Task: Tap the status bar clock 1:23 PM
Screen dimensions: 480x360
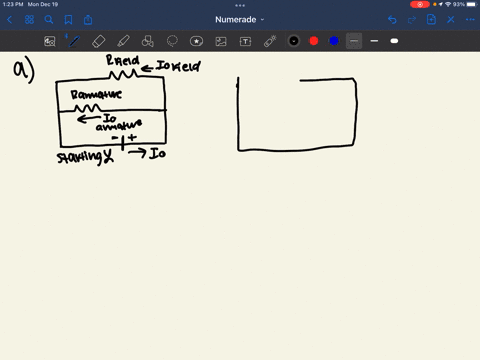Action: 13,4
